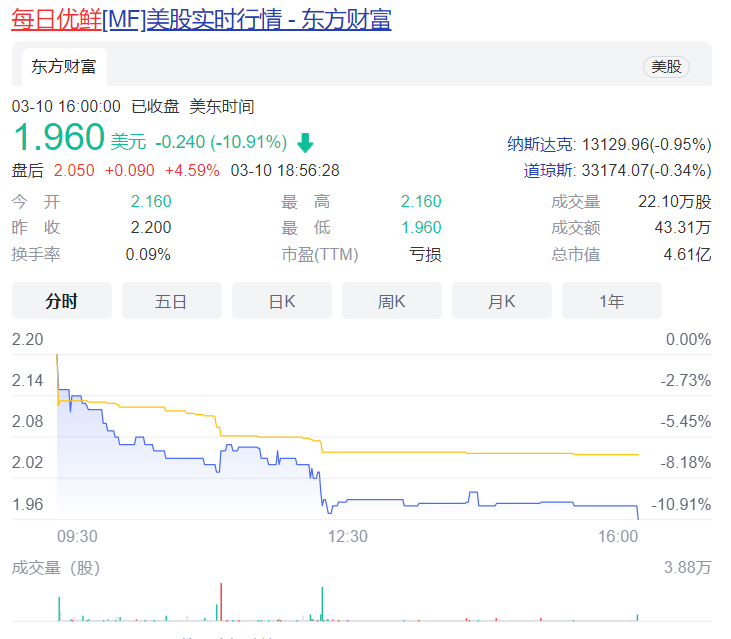Viewport: 731px width, 639px height.
Task: Select the 月K monthly chart
Action: click(502, 301)
